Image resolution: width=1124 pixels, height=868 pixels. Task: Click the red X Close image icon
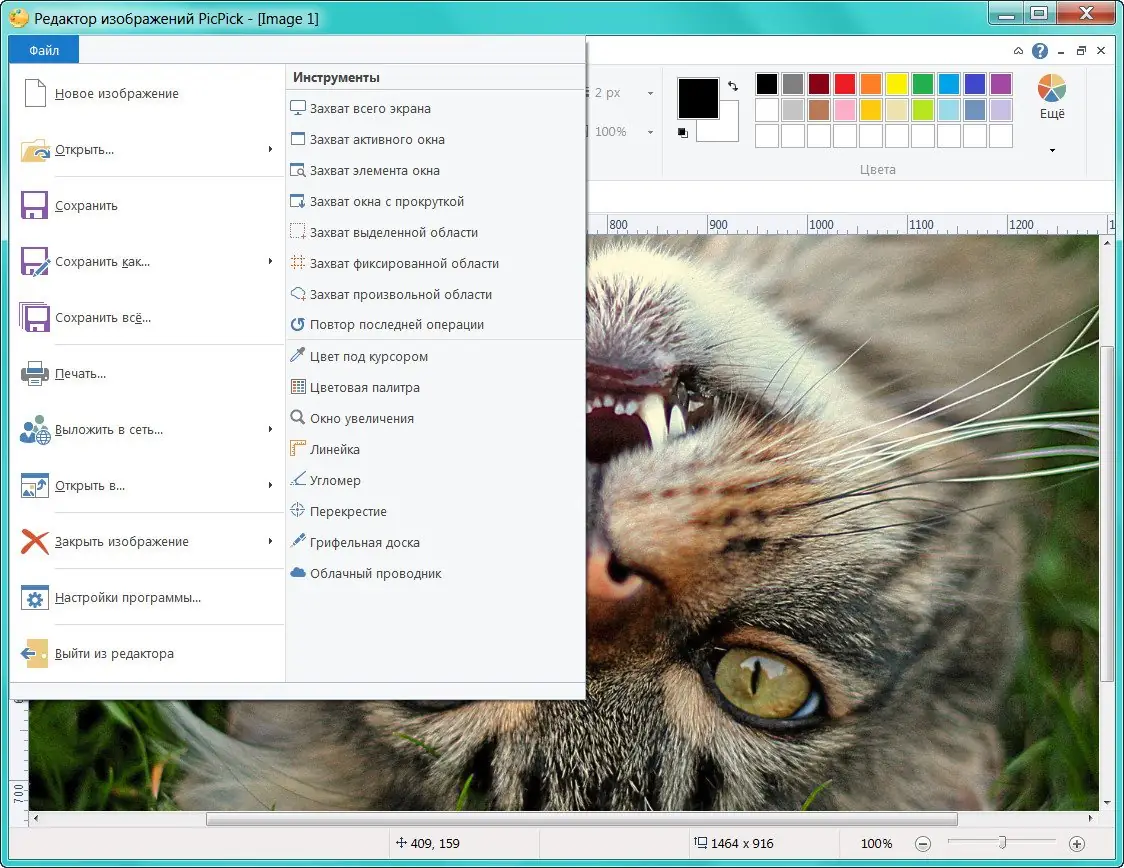click(34, 542)
